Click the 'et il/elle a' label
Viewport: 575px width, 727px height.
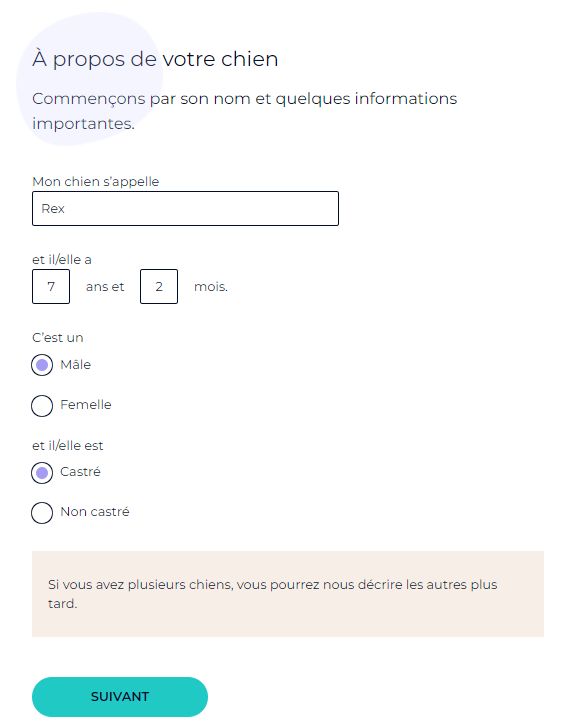pyautogui.click(x=62, y=260)
